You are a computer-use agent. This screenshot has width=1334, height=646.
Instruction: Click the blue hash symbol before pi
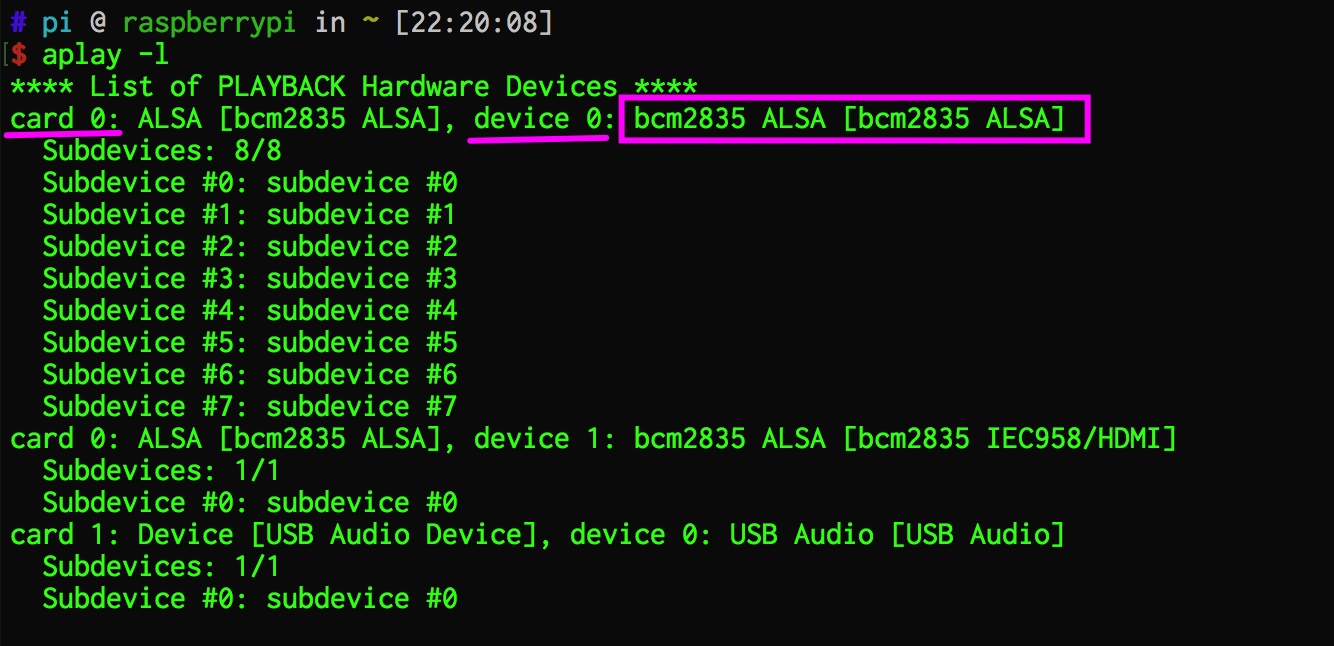coord(19,23)
